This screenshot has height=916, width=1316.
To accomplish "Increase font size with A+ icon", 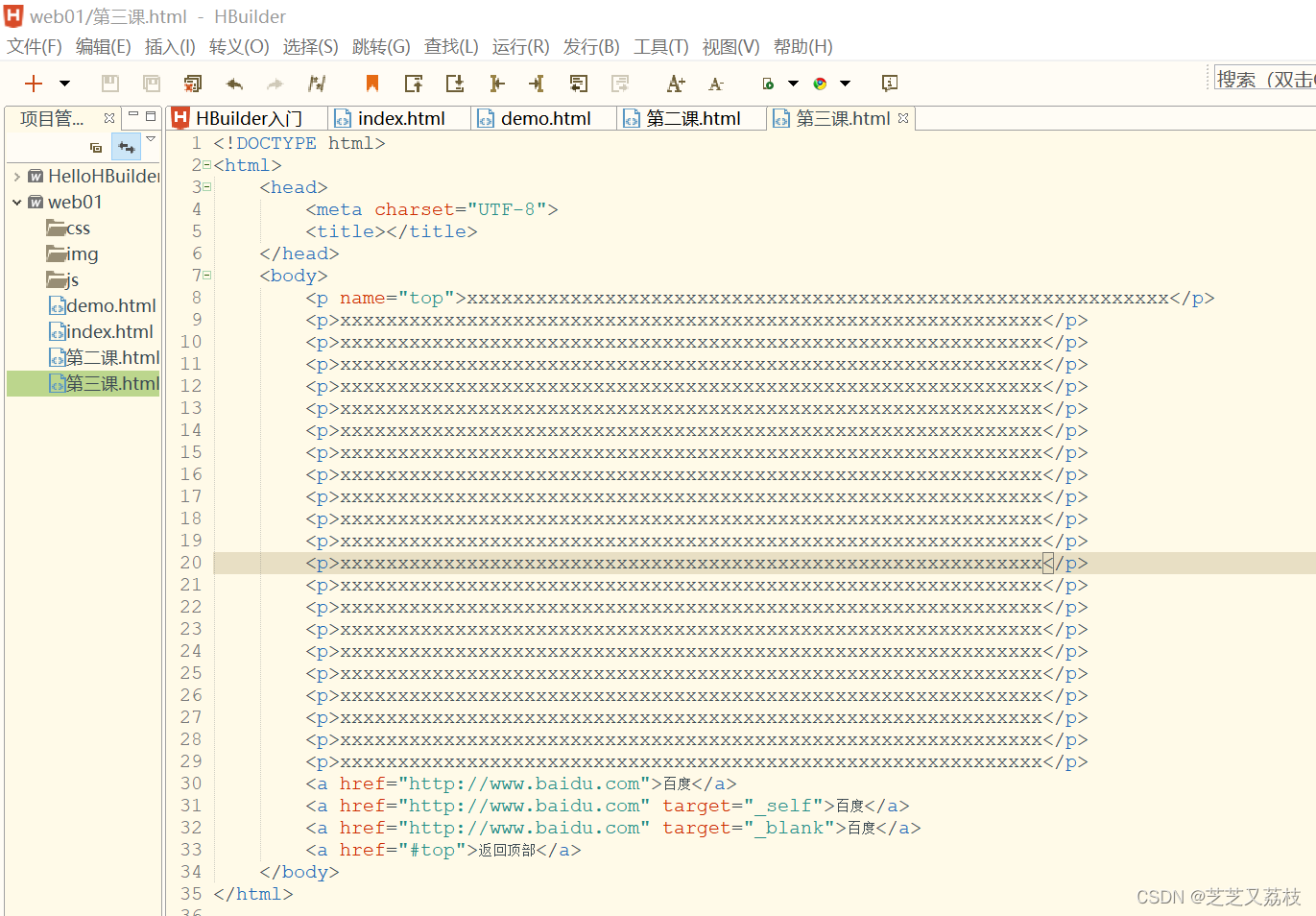I will pos(676,84).
